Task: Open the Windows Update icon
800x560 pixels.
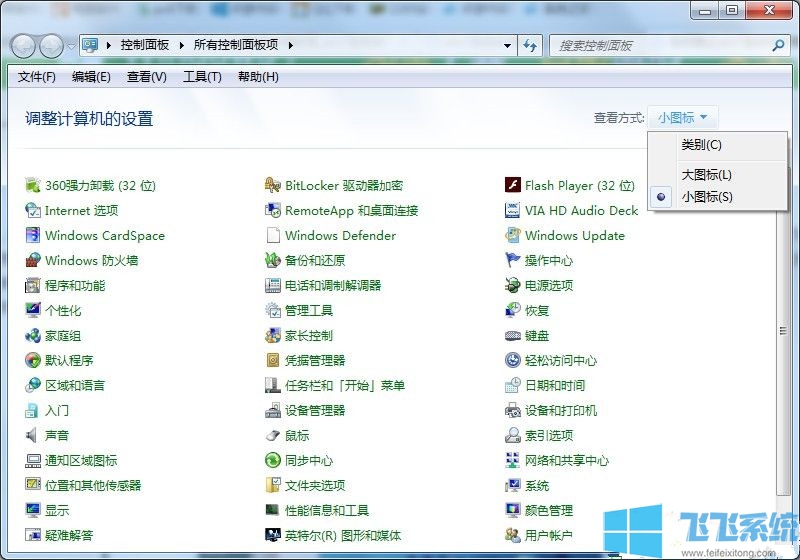Action: 513,236
